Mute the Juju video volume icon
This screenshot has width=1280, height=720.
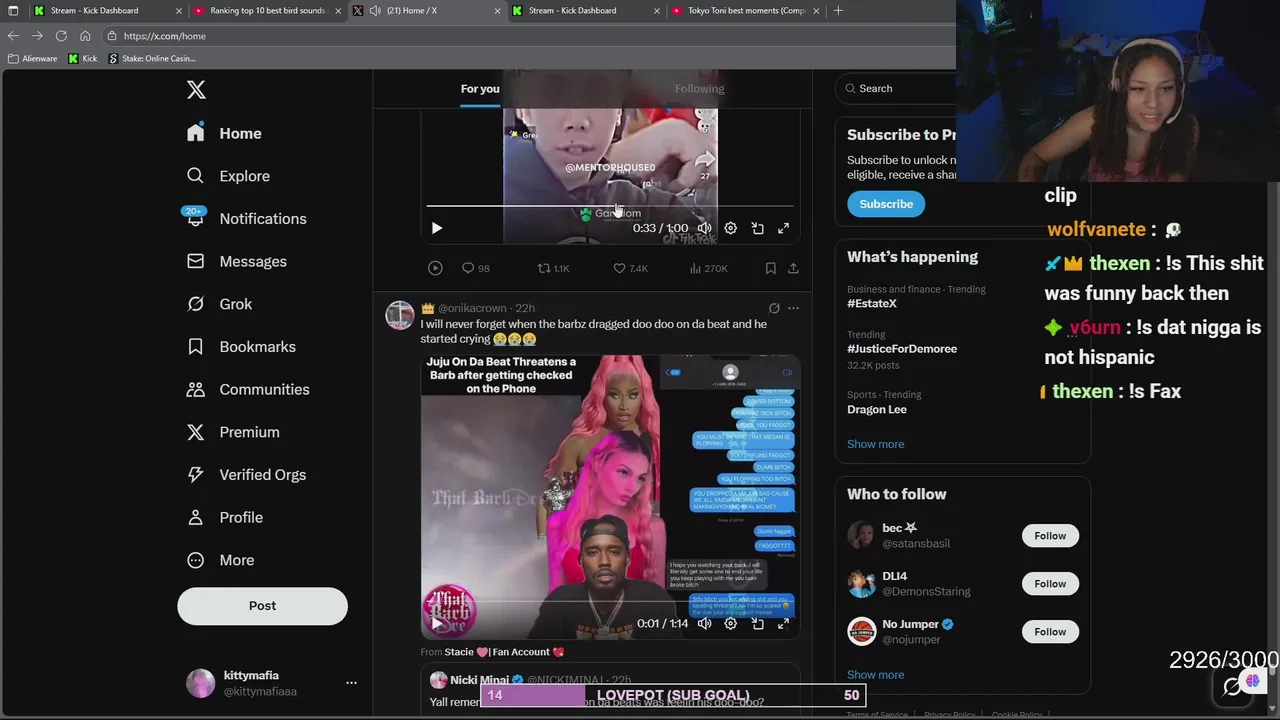tap(704, 623)
